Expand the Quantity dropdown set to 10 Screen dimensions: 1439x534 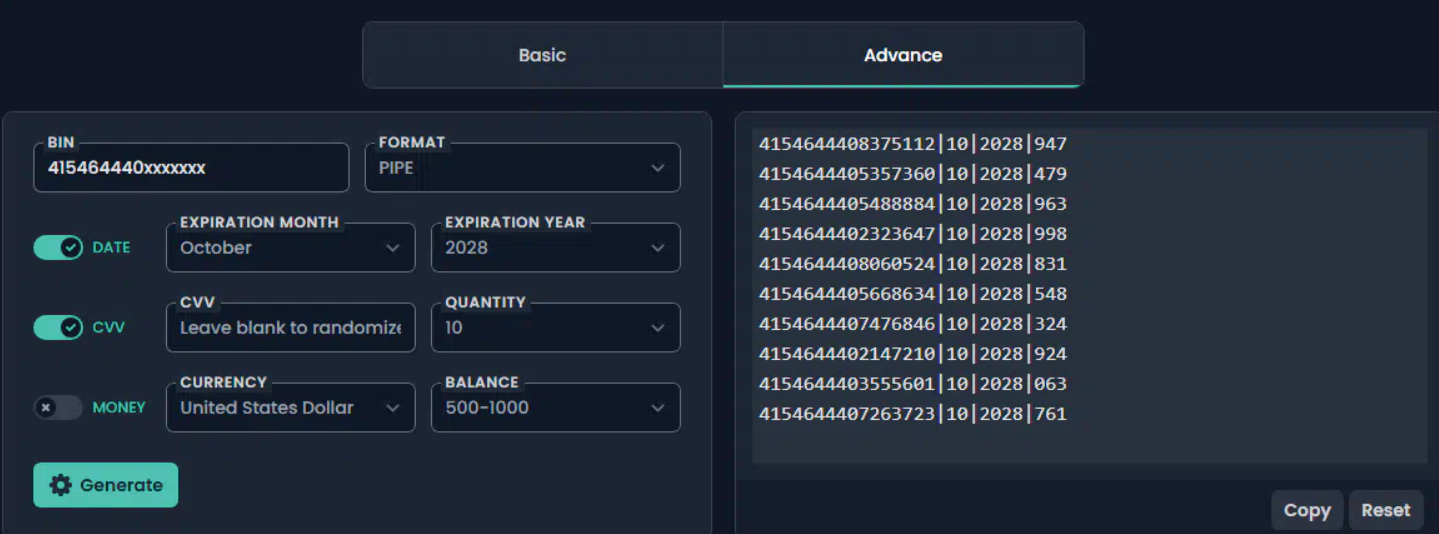click(555, 327)
